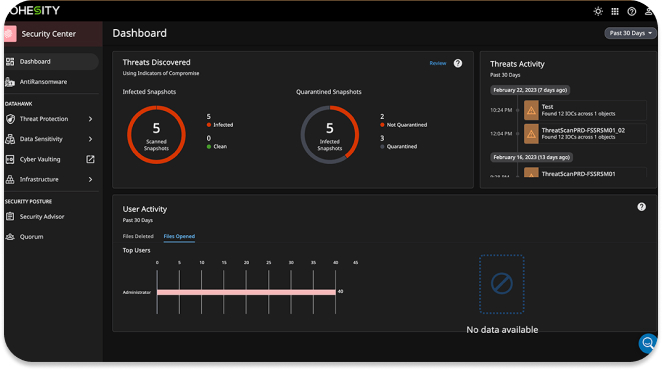Click the Security Advisor icon
This screenshot has width=662, height=370.
tap(10, 217)
